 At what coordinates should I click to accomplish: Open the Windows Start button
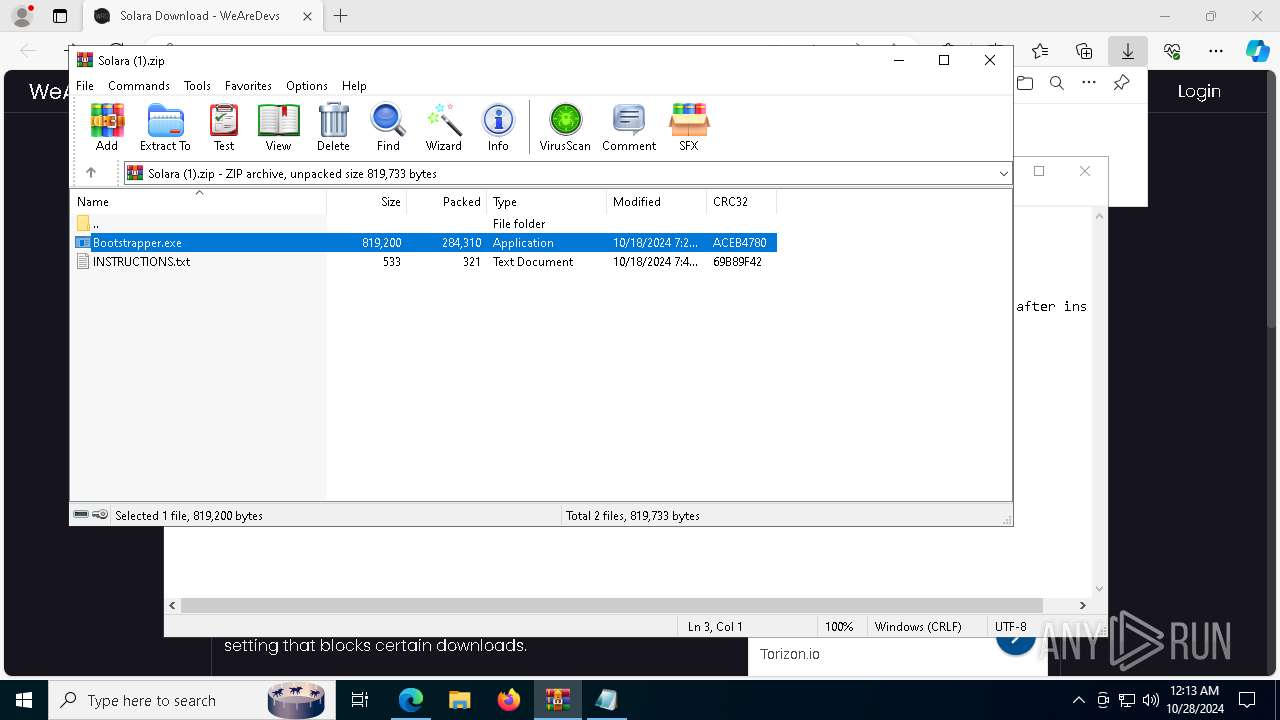pyautogui.click(x=23, y=700)
